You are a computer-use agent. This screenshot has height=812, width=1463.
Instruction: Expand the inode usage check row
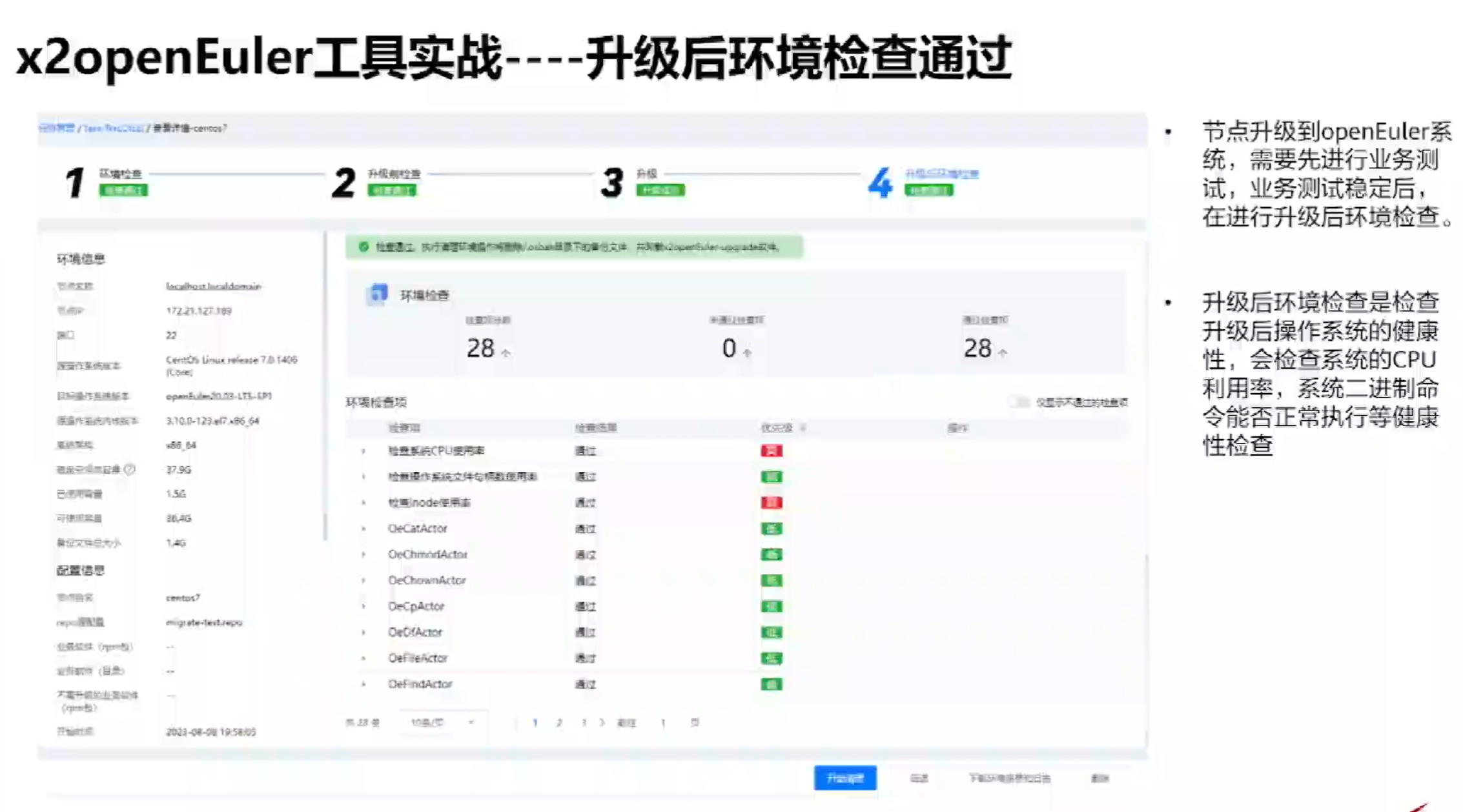(x=363, y=503)
